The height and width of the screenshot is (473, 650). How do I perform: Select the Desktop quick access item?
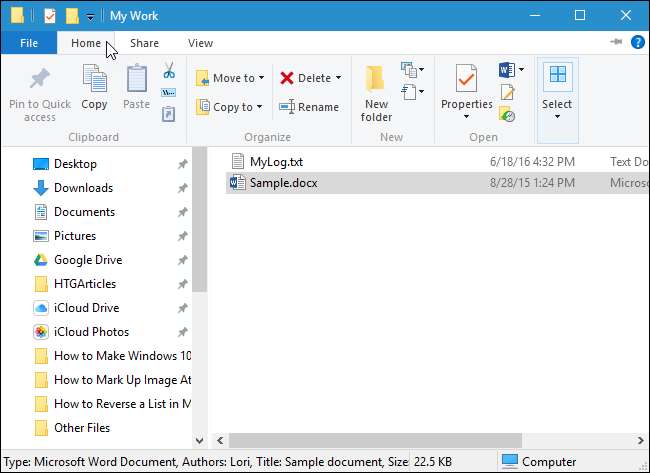pyautogui.click(x=75, y=164)
